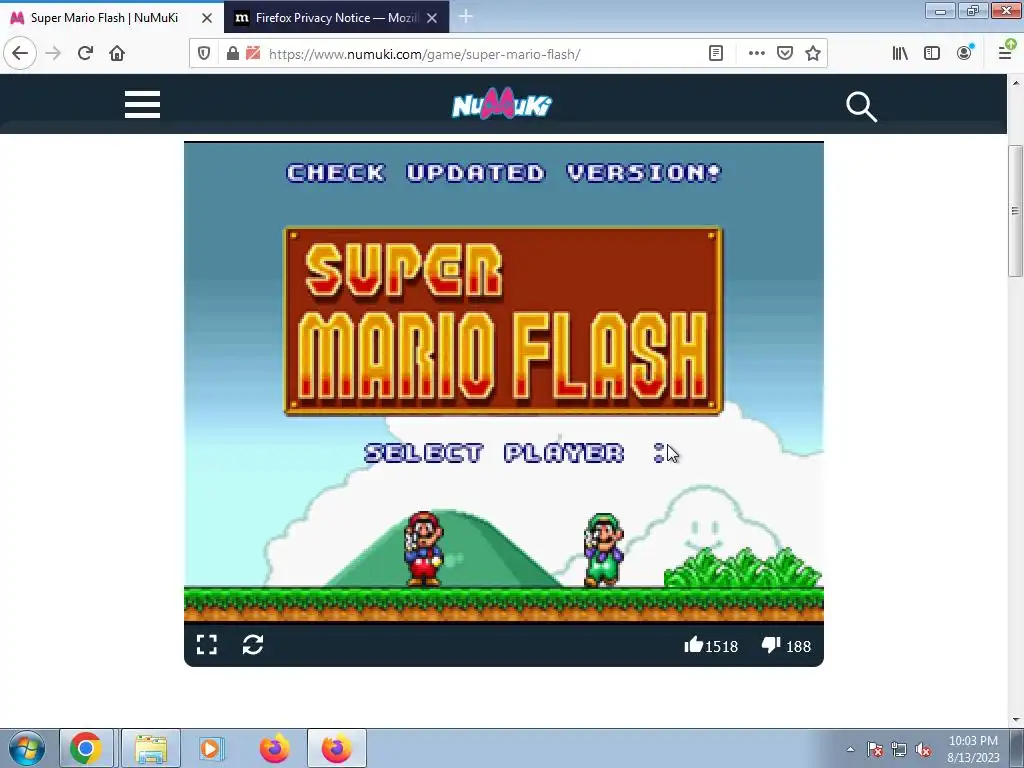This screenshot has width=1024, height=768.
Task: Toggle reader view for this page
Action: (716, 54)
